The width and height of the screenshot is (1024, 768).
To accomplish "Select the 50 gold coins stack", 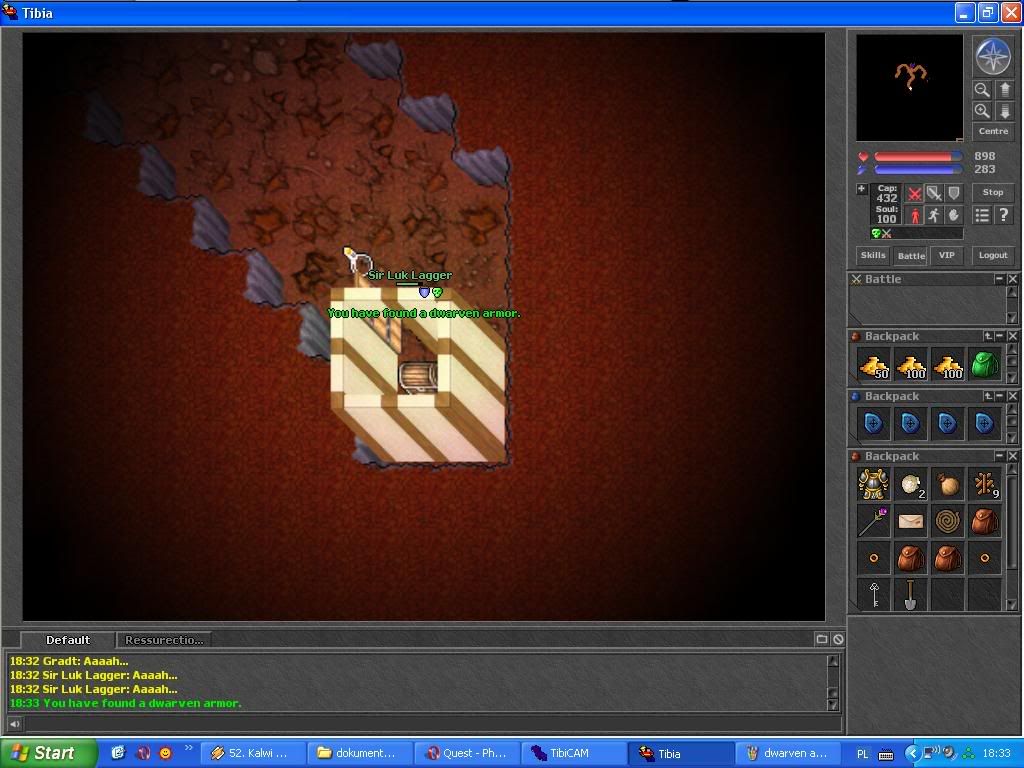I will [873, 366].
